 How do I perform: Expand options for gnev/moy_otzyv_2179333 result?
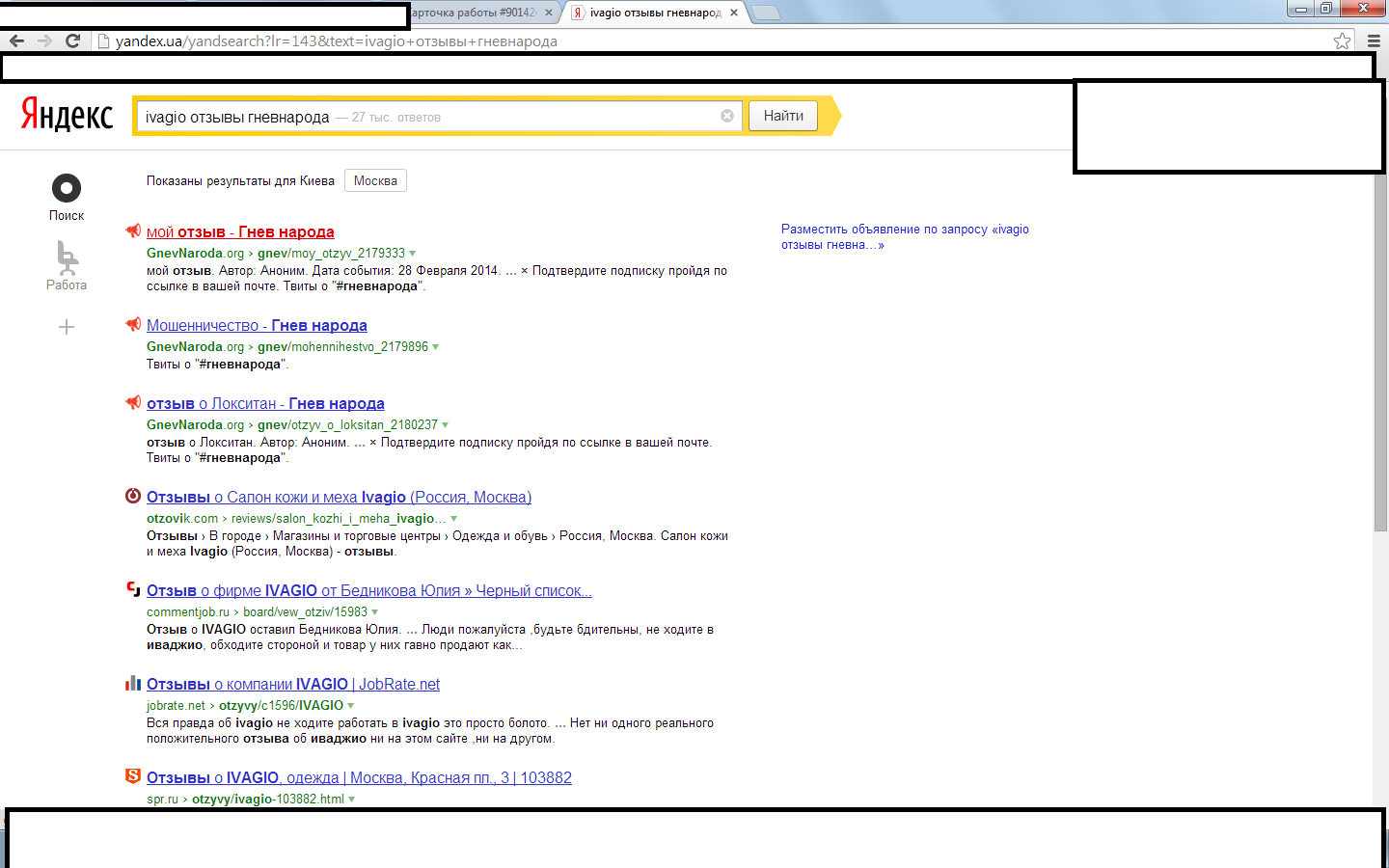pos(413,254)
